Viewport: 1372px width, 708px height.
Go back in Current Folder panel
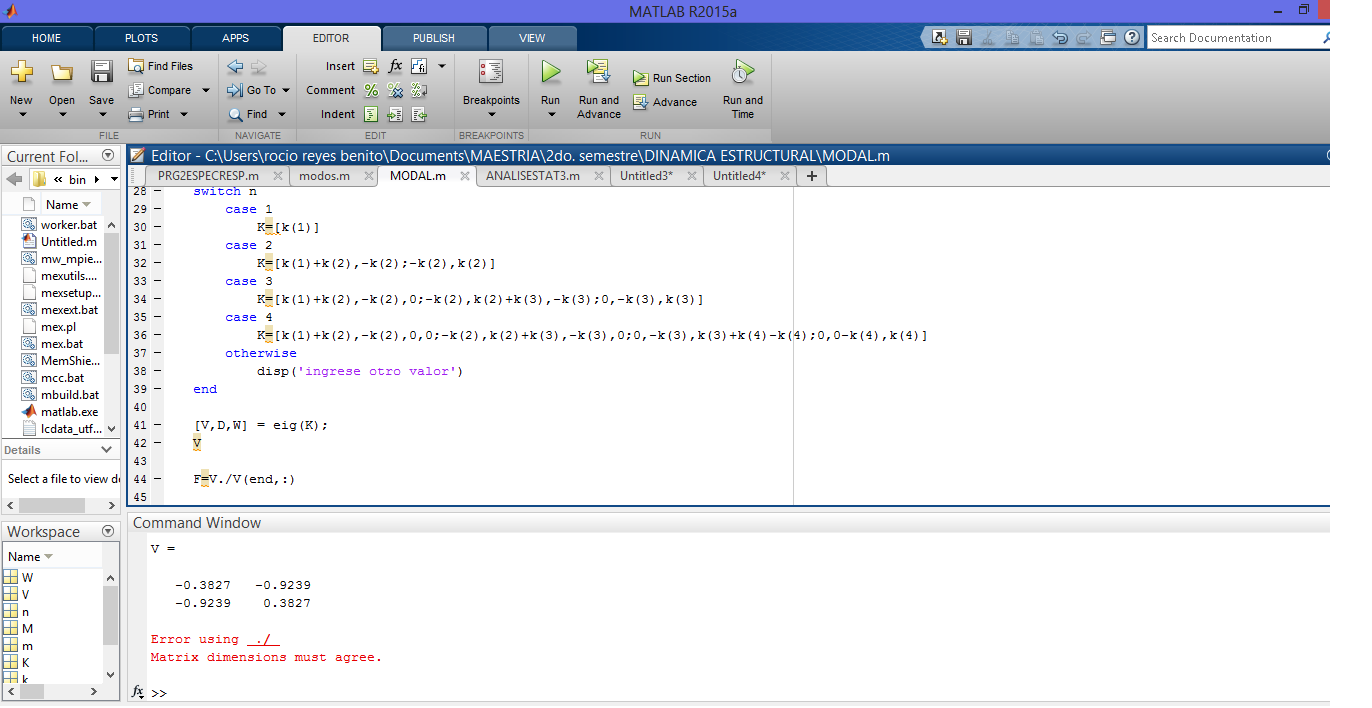(x=14, y=179)
